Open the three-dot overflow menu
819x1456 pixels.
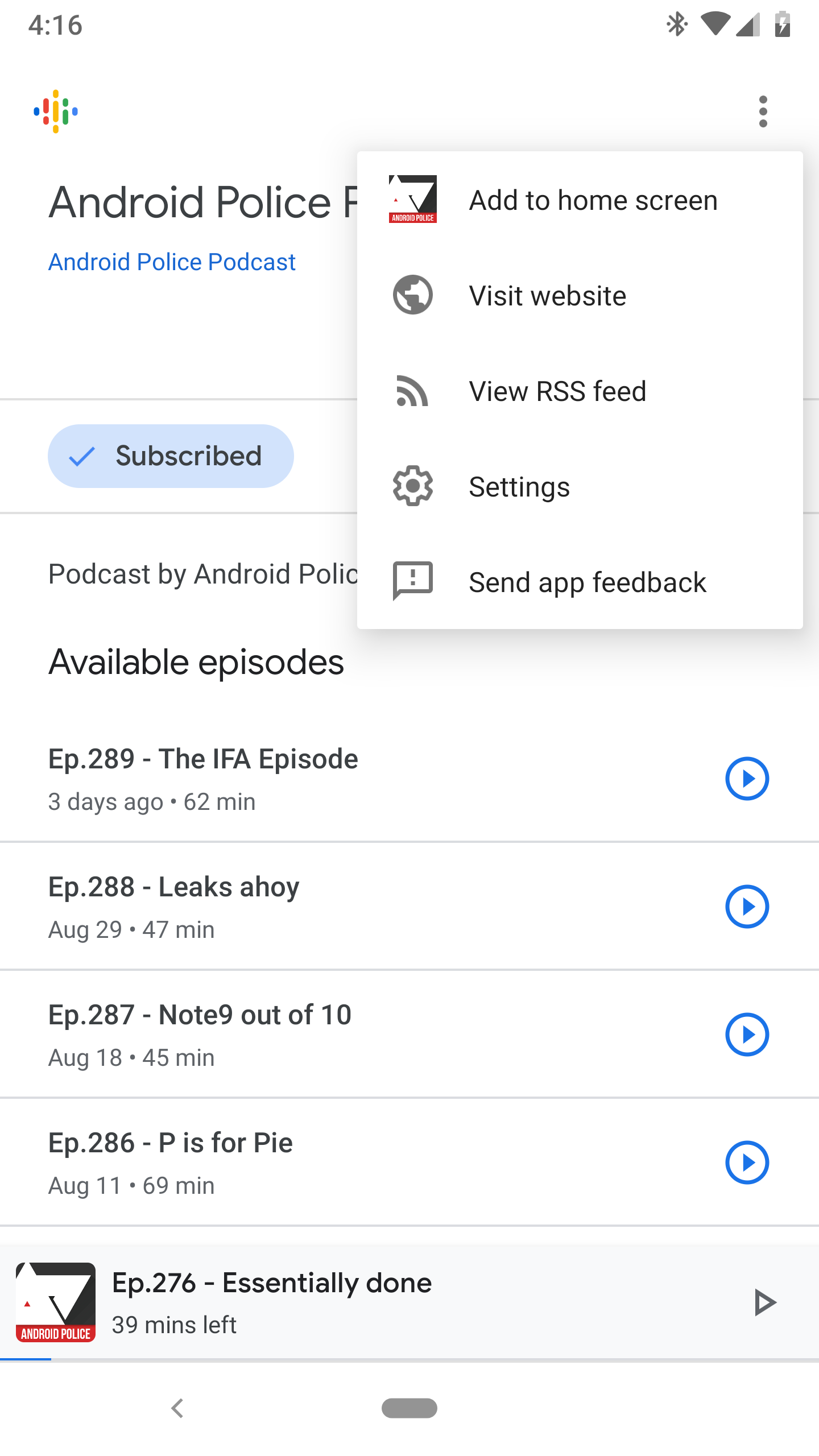point(763,111)
